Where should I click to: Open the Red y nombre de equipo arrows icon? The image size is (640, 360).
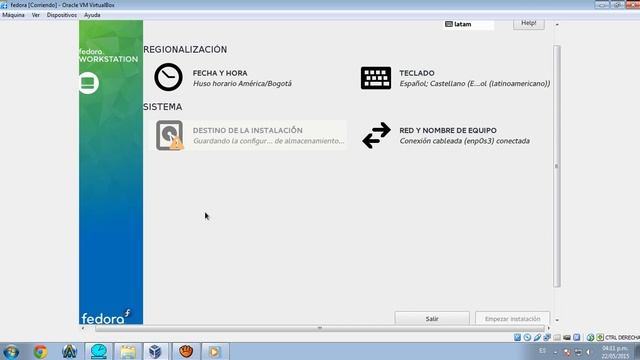[x=376, y=135]
